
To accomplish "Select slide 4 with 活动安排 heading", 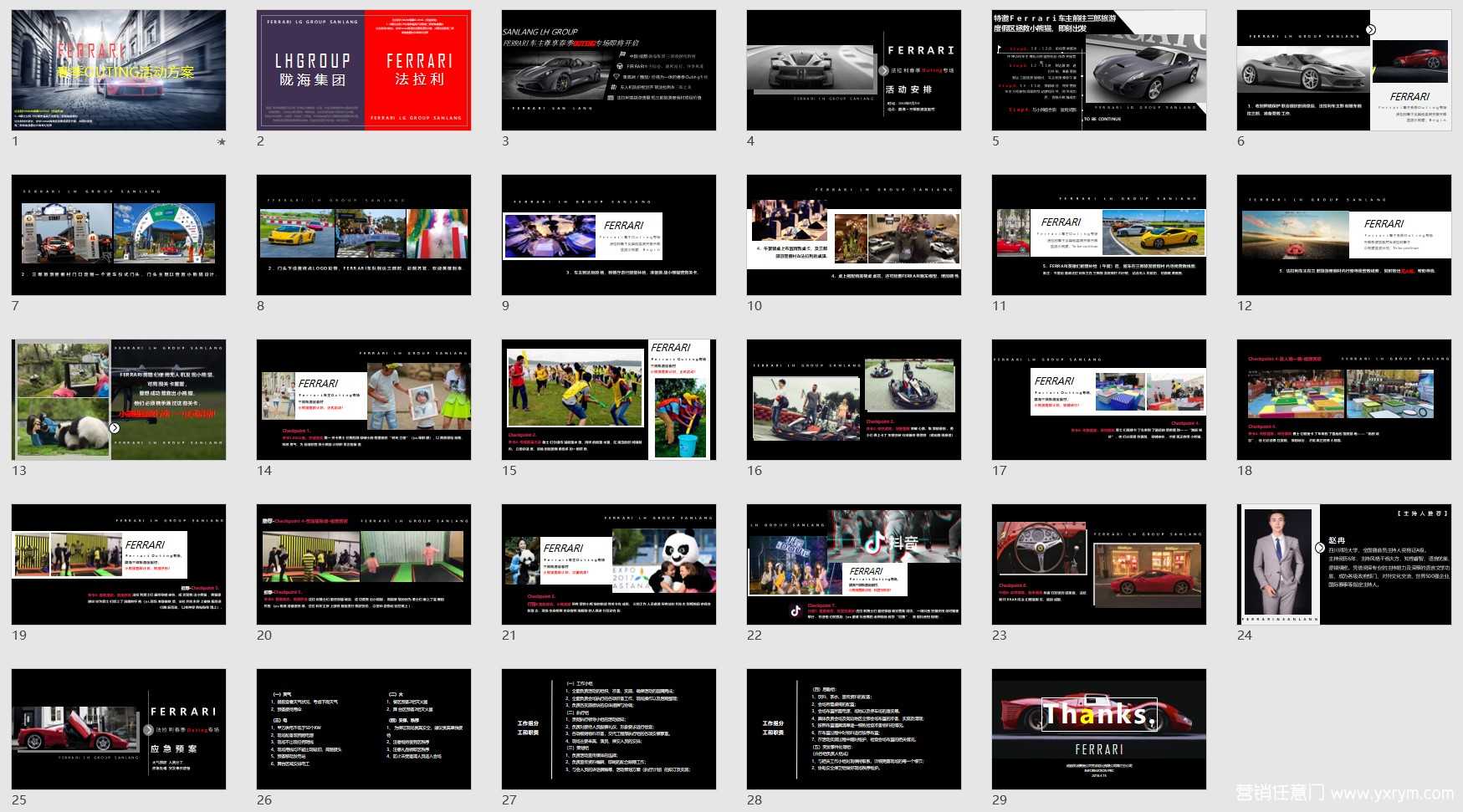I will coord(854,70).
